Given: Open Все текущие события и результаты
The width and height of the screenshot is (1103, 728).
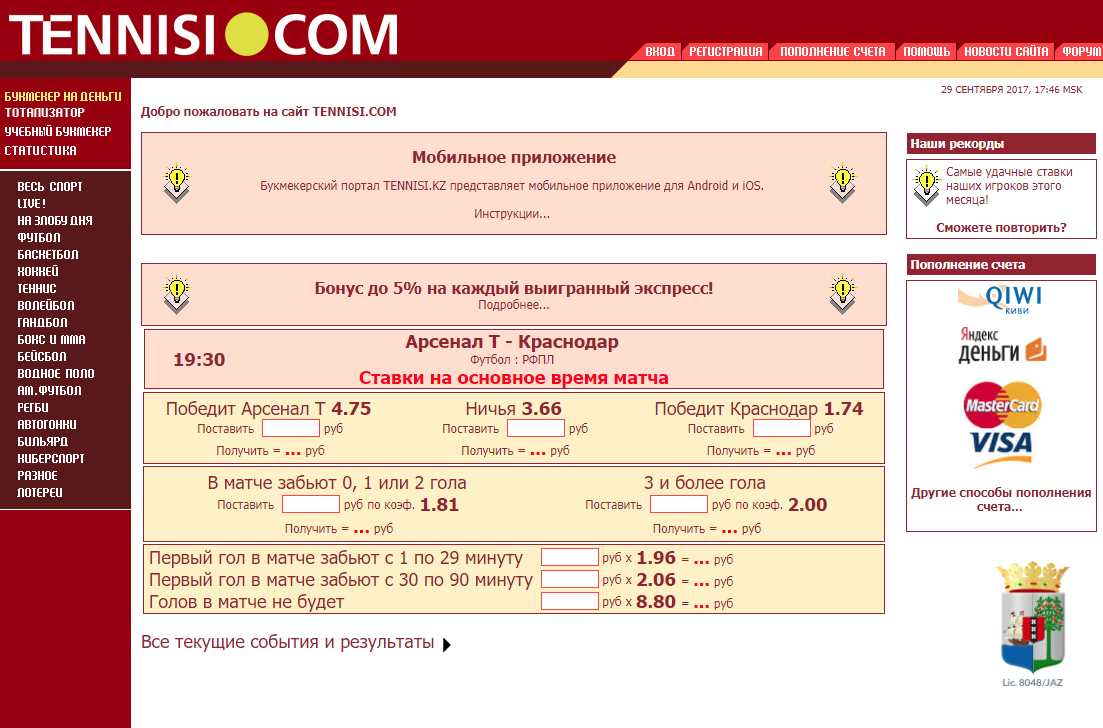Looking at the screenshot, I should point(287,642).
